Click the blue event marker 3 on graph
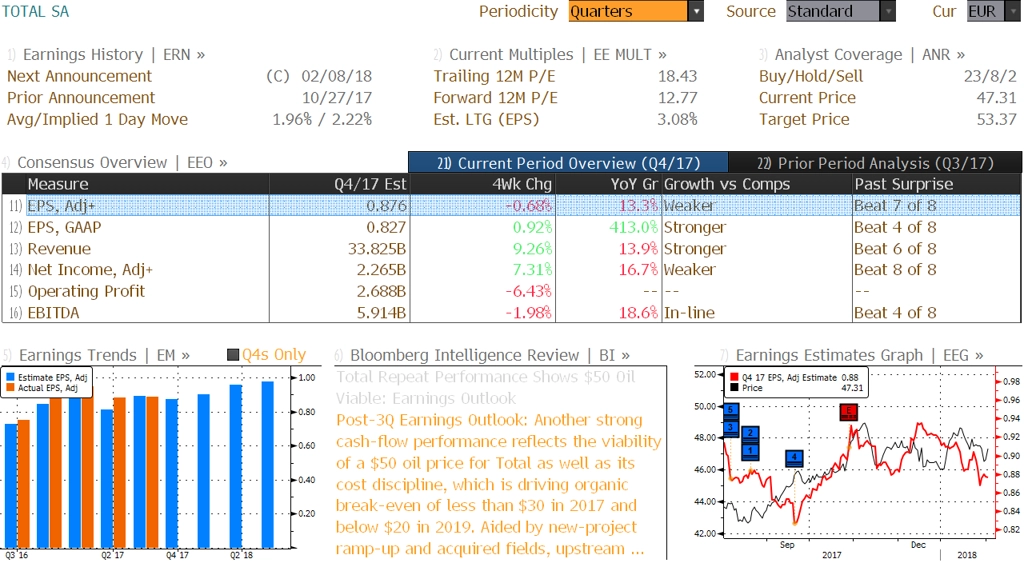Viewport: 1024px width, 563px height. tap(731, 428)
